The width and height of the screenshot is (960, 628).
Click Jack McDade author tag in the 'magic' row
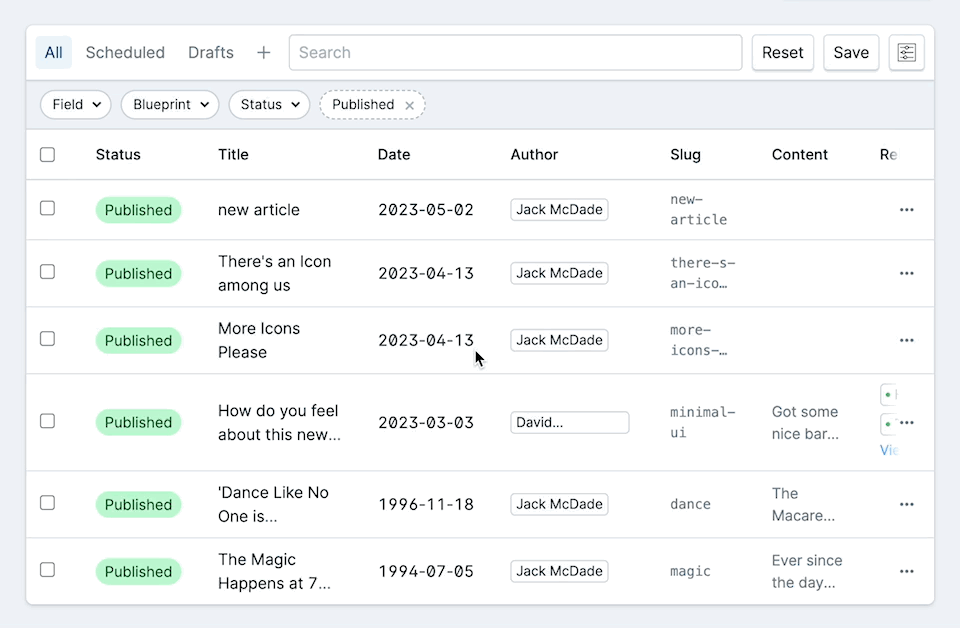(x=559, y=571)
